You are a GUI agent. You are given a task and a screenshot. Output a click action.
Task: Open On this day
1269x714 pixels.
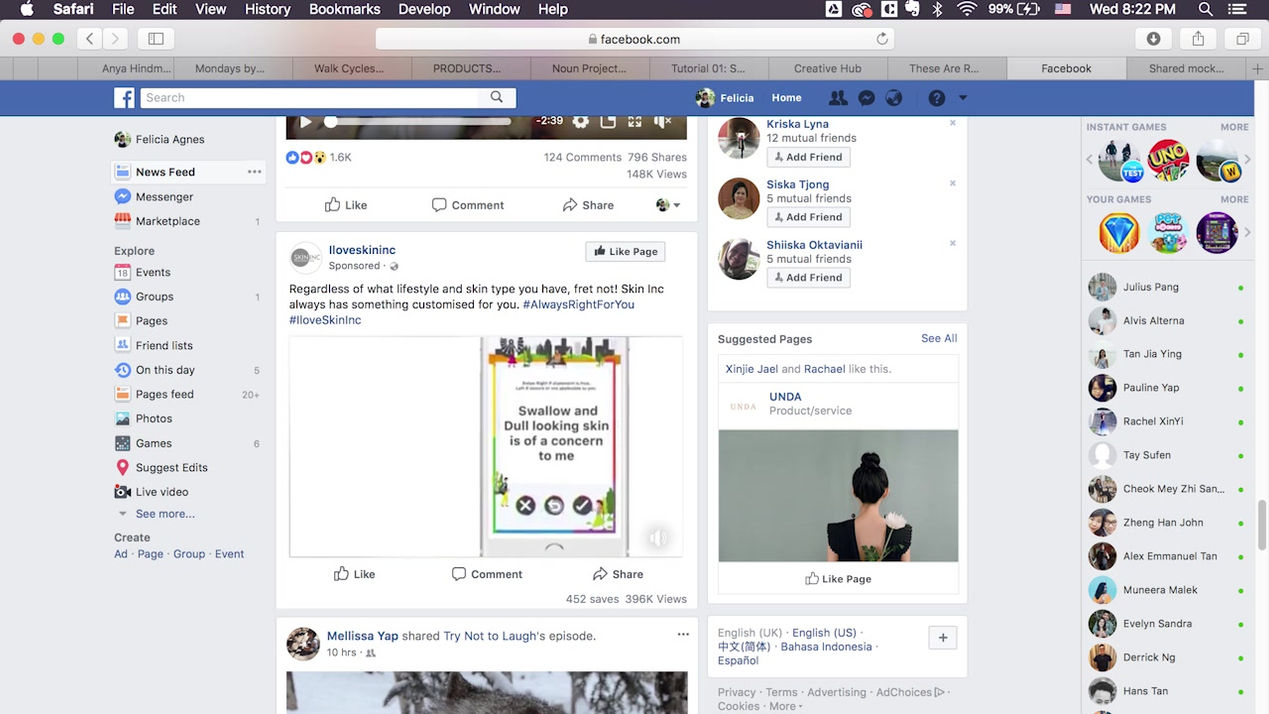165,370
